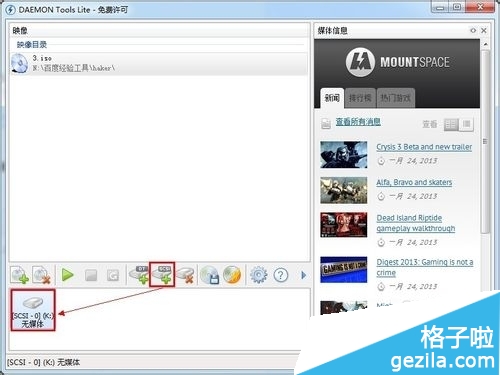Add a SCSI virtual drive
The image size is (500, 375).
click(x=162, y=274)
